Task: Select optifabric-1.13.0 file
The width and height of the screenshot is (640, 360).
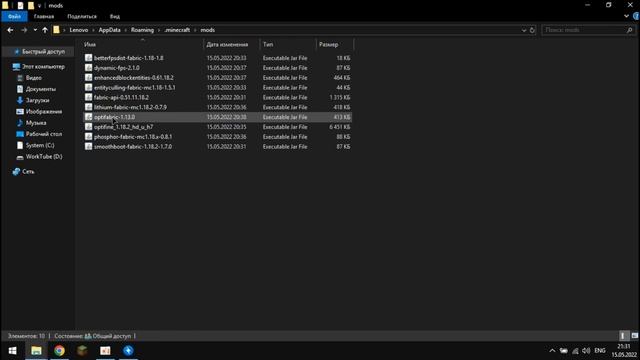Action: 114,117
